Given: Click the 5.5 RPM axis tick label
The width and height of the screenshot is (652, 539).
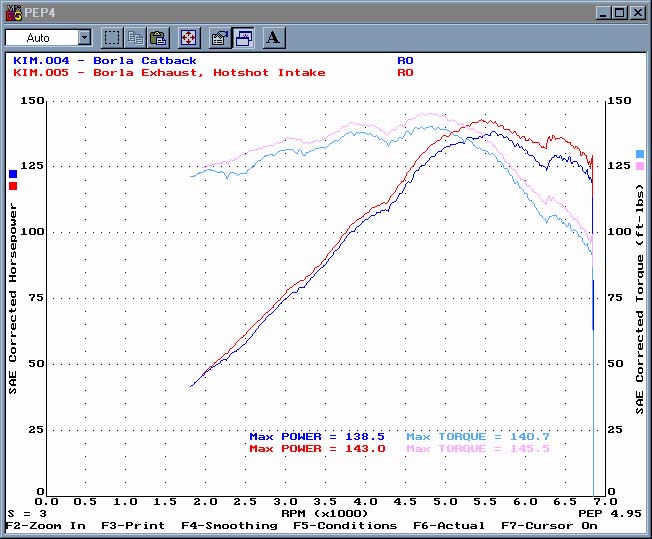Looking at the screenshot, I should [485, 502].
